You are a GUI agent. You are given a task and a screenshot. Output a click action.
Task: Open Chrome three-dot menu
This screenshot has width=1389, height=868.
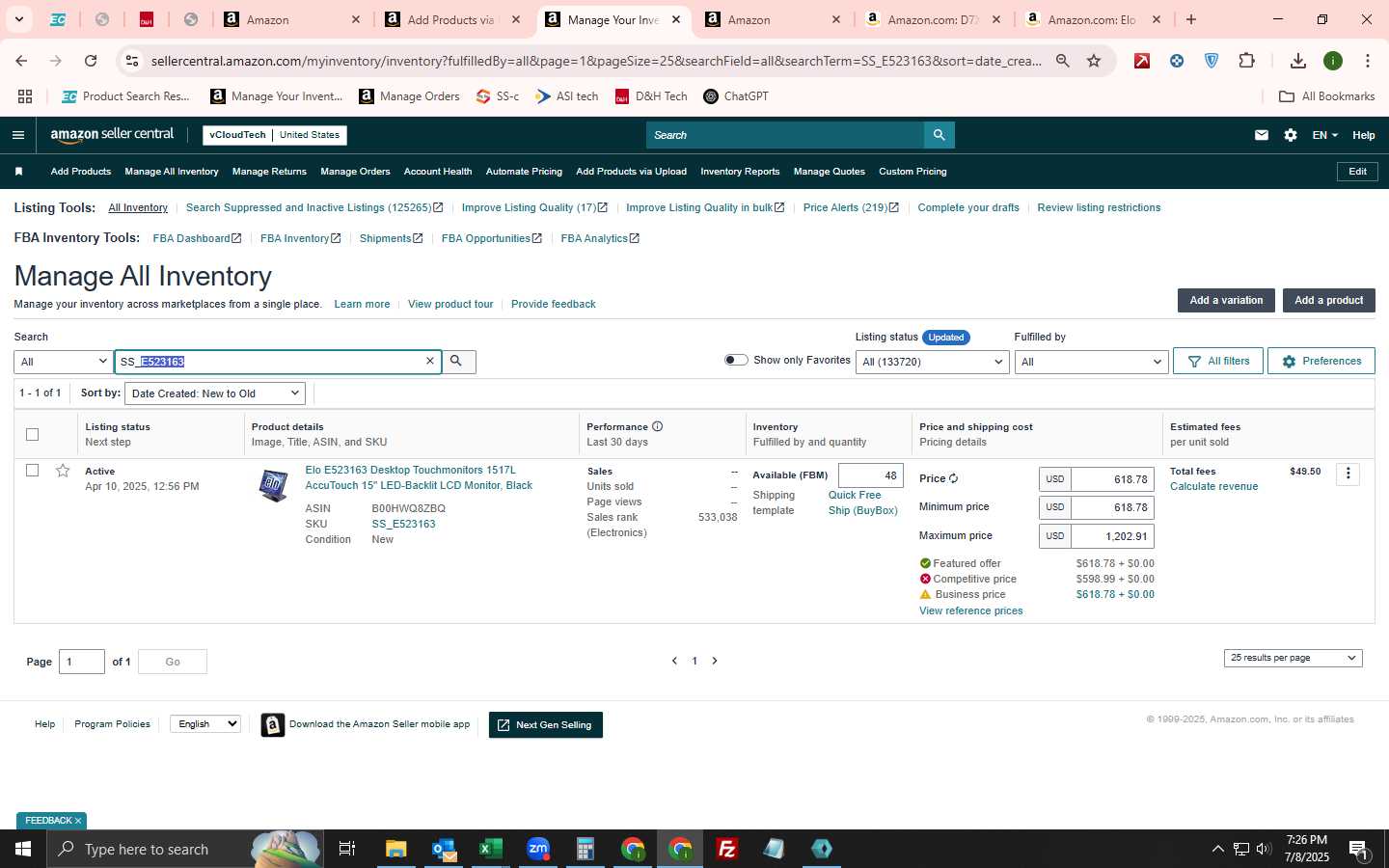click(x=1368, y=61)
